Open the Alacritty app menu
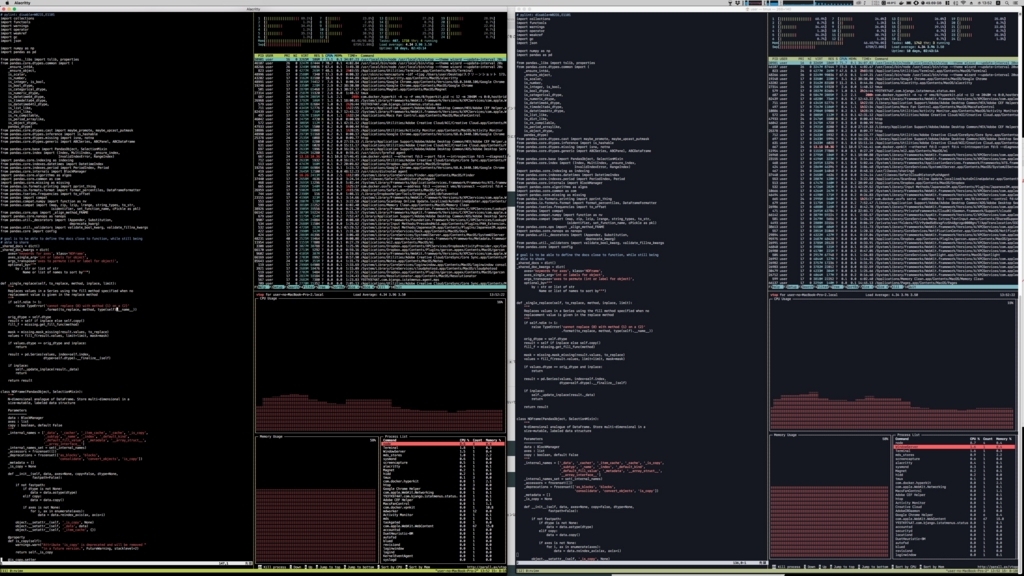The image size is (1024, 576). click(23, 3)
